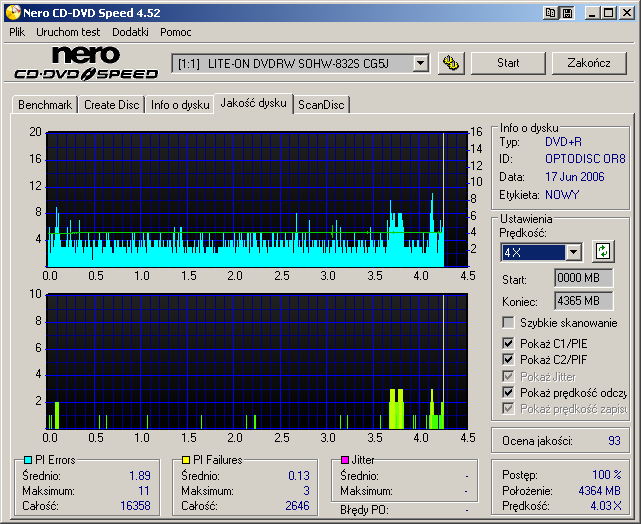Open the Dodatki menu
Viewport: 641px width, 524px height.
(x=130, y=32)
